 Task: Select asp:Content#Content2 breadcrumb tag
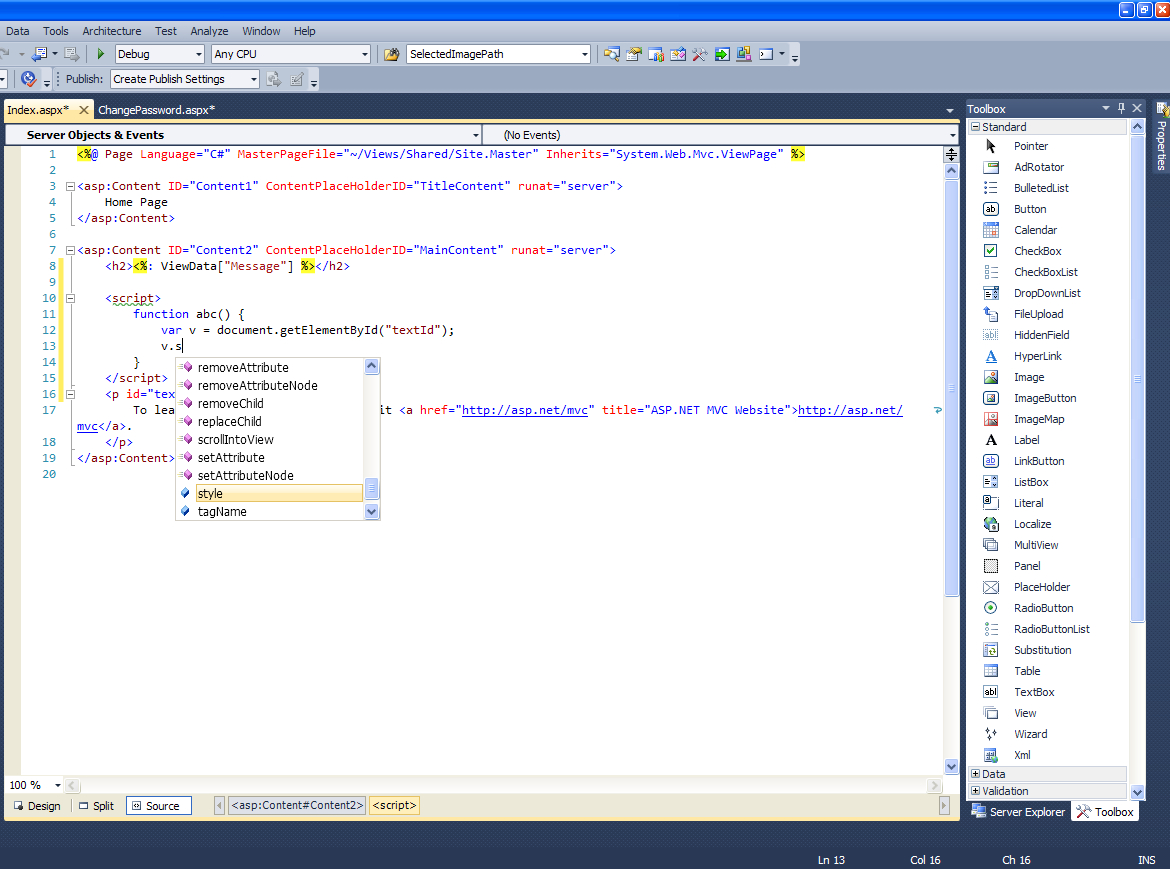click(297, 806)
